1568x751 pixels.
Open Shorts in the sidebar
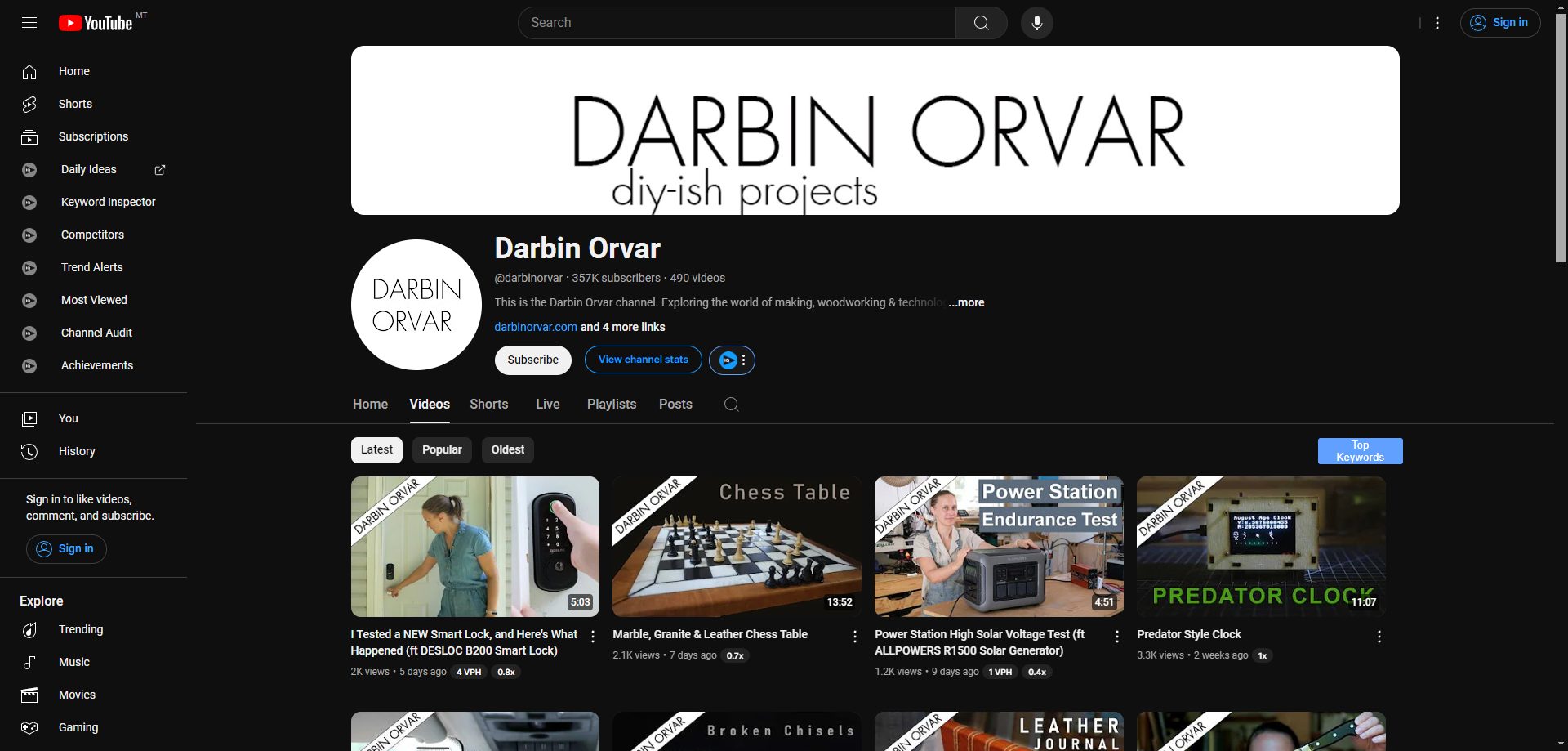(93, 104)
